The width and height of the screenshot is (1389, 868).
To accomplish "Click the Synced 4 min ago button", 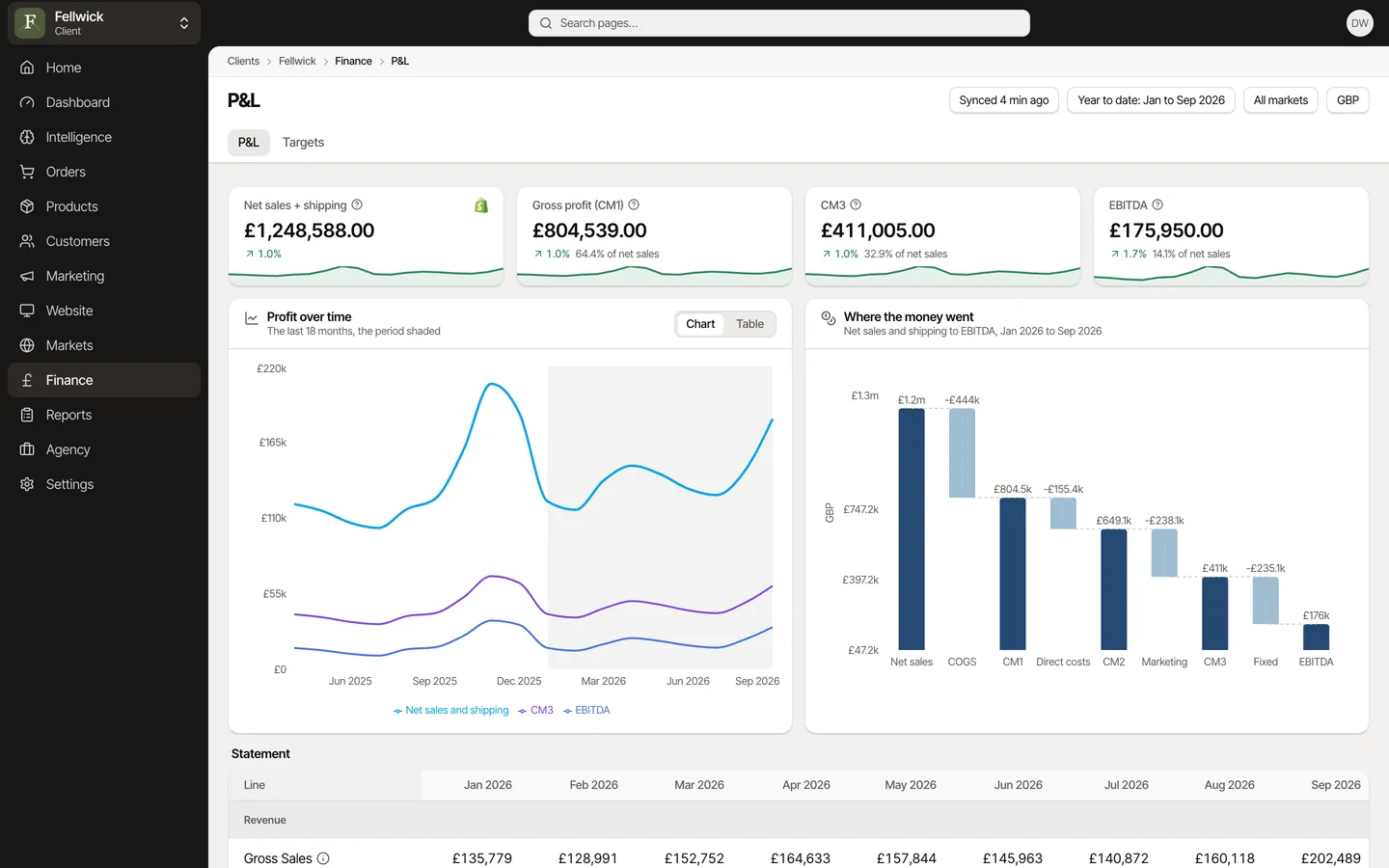I will pos(1004,100).
